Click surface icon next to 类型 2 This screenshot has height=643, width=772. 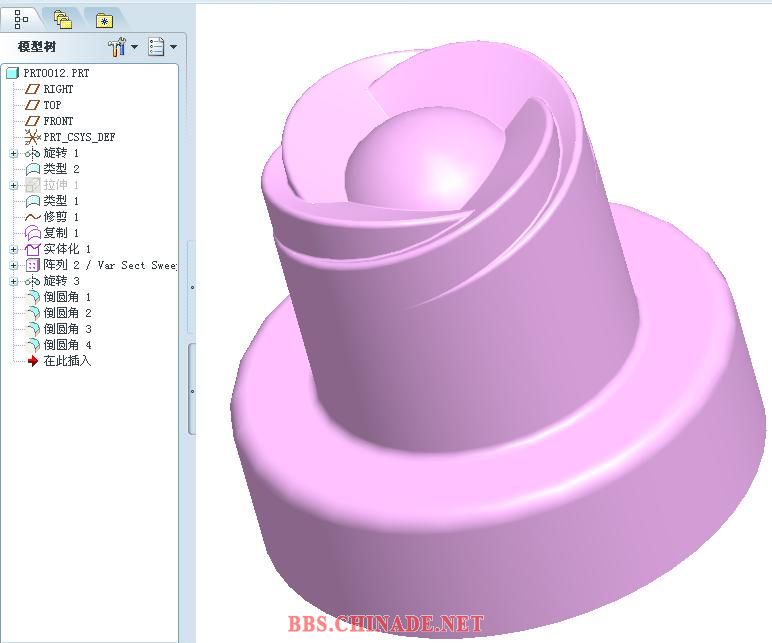pyautogui.click(x=32, y=169)
